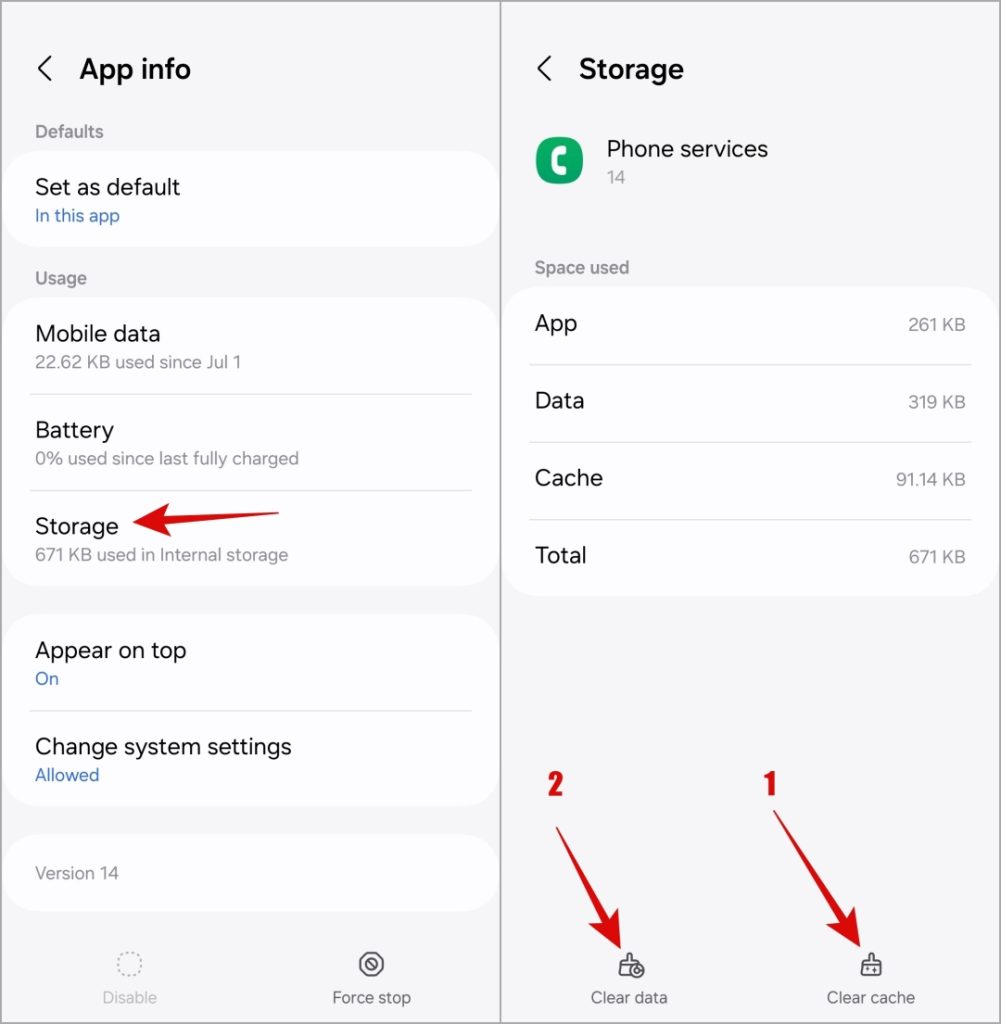Select the Data 319 KB row

[750, 402]
